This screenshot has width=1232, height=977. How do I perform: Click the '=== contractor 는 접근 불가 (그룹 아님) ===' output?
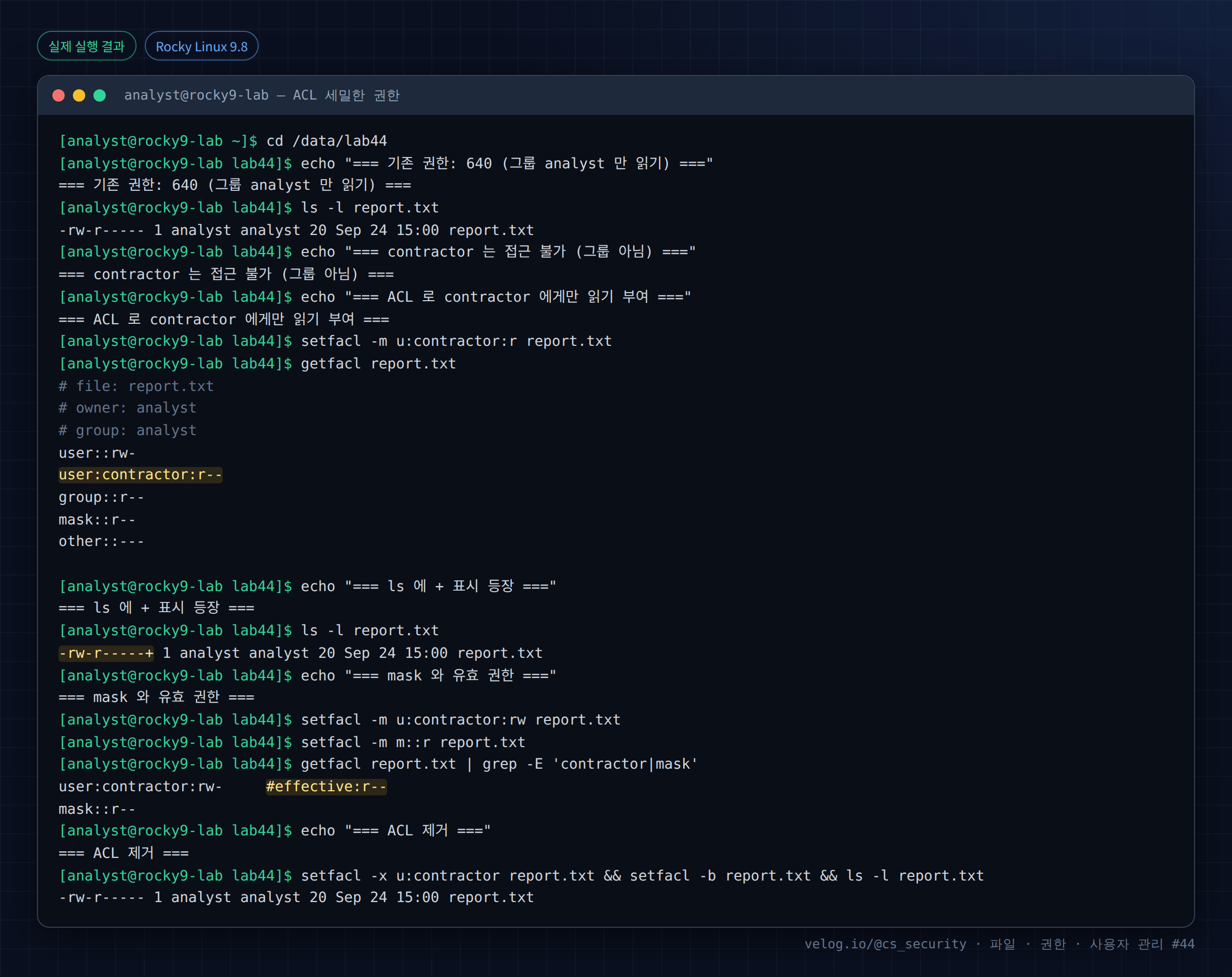[x=226, y=274]
